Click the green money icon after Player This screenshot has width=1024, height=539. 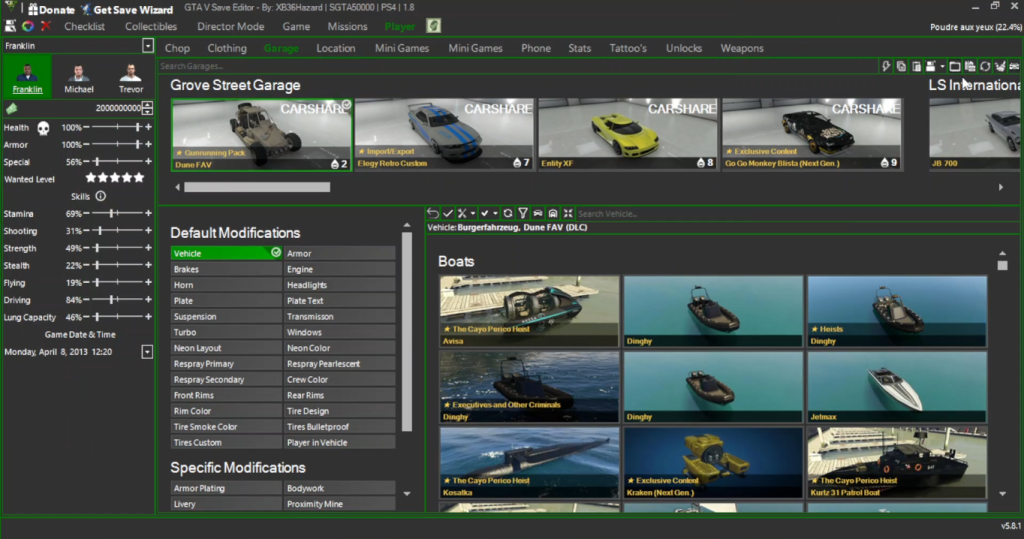click(x=434, y=25)
